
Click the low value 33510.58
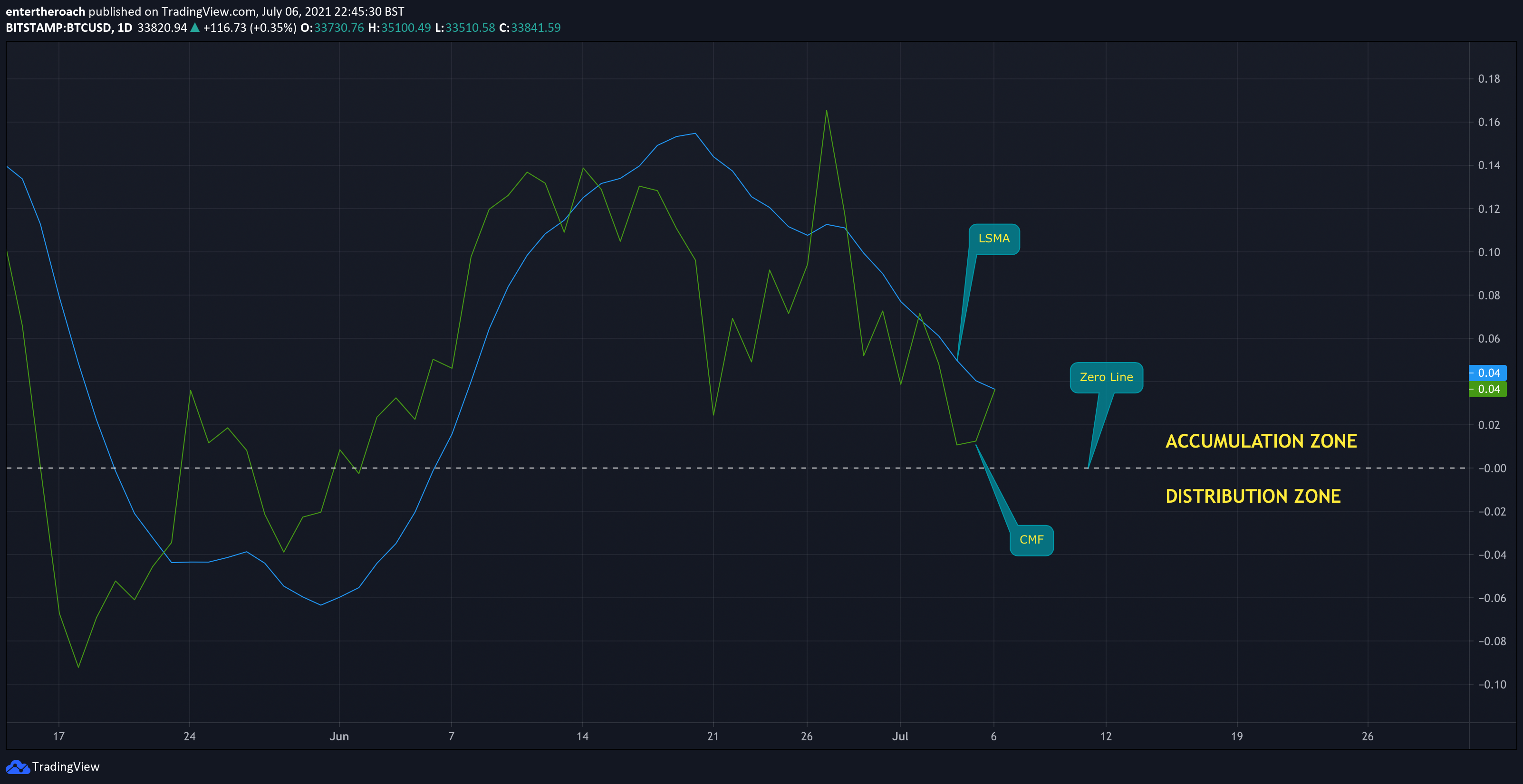[x=470, y=28]
